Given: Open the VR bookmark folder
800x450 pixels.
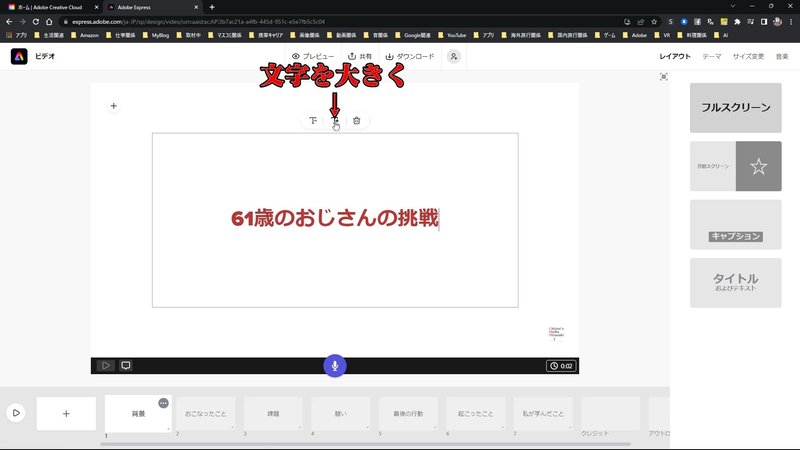Looking at the screenshot, I should tap(662, 35).
